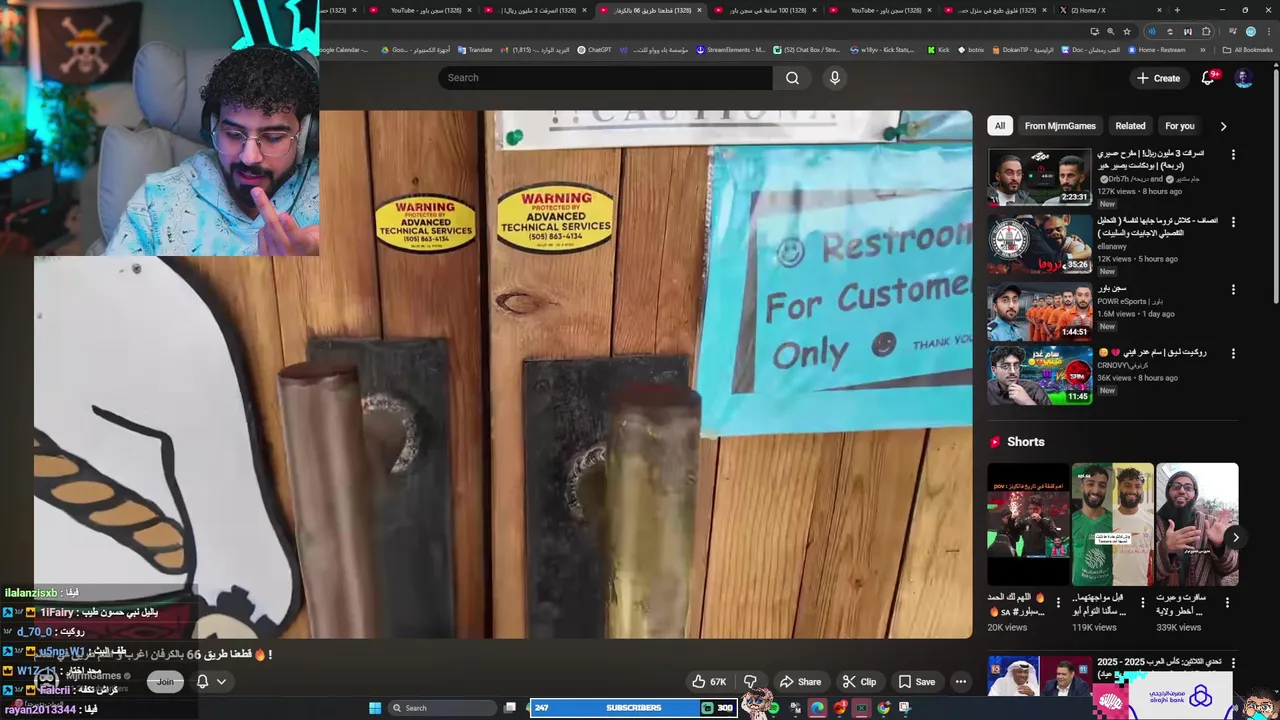The width and height of the screenshot is (1280, 720).
Task: Open Home - Restream bookmark
Action: (1156, 49)
